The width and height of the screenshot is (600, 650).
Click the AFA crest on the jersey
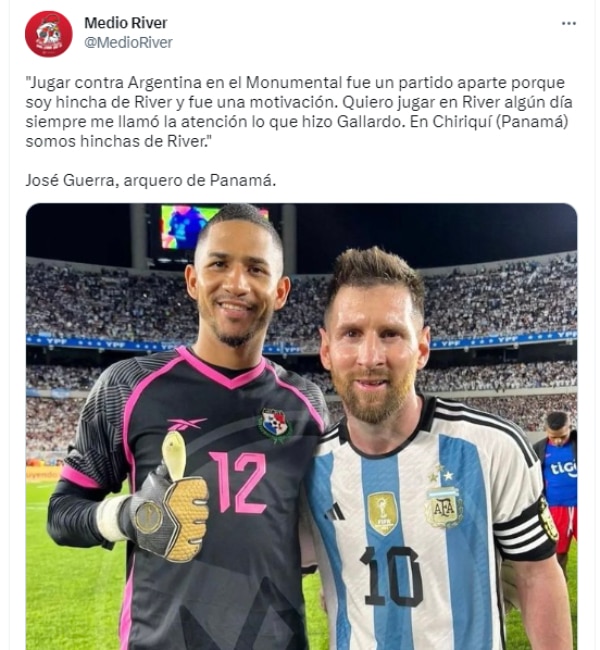pyautogui.click(x=444, y=507)
